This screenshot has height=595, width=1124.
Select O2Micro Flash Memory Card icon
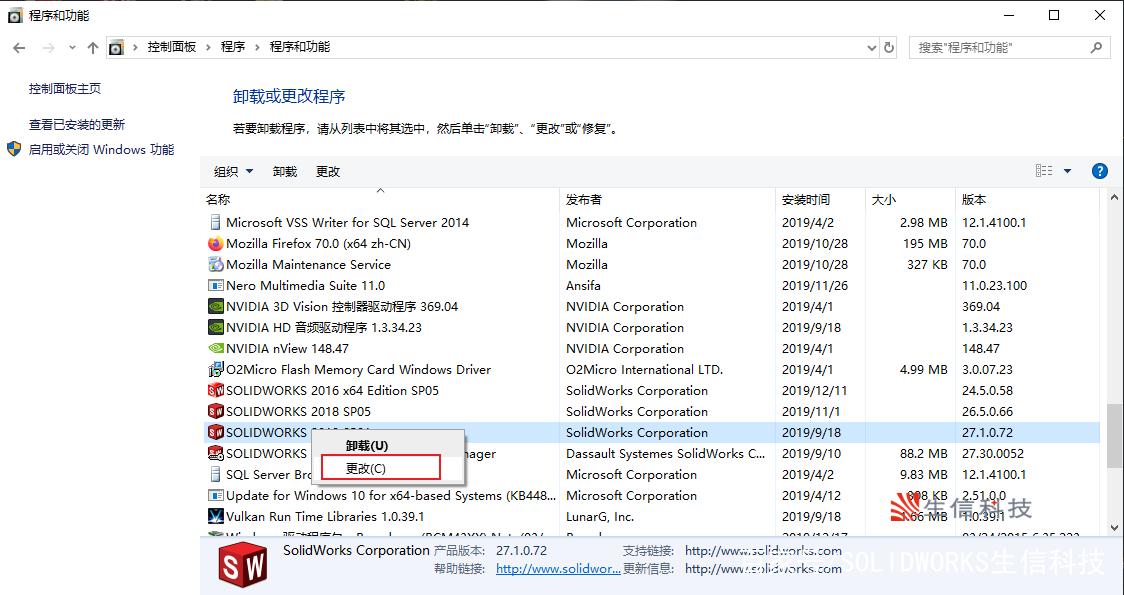tap(215, 370)
